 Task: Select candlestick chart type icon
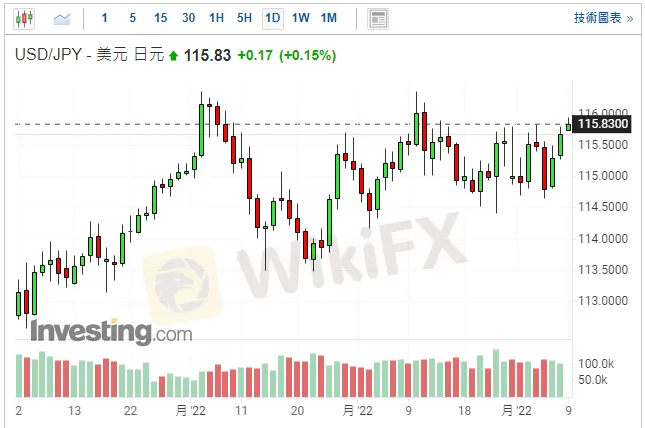pos(26,18)
